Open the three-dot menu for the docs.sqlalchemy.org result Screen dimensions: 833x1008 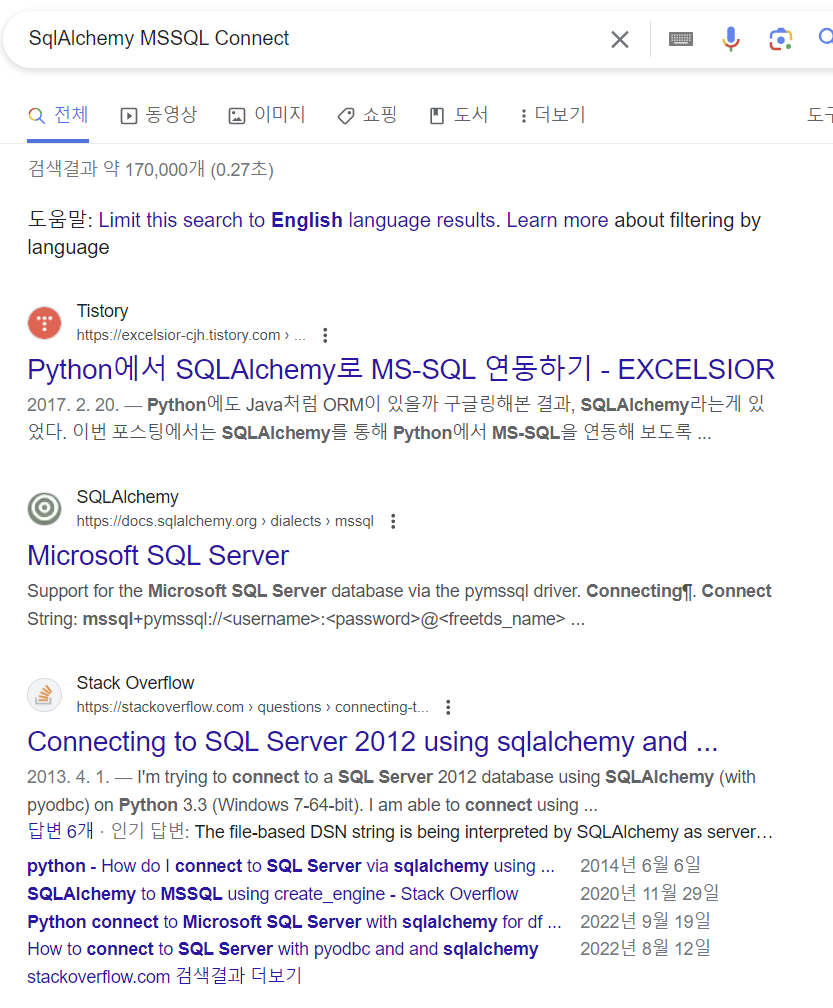[393, 521]
